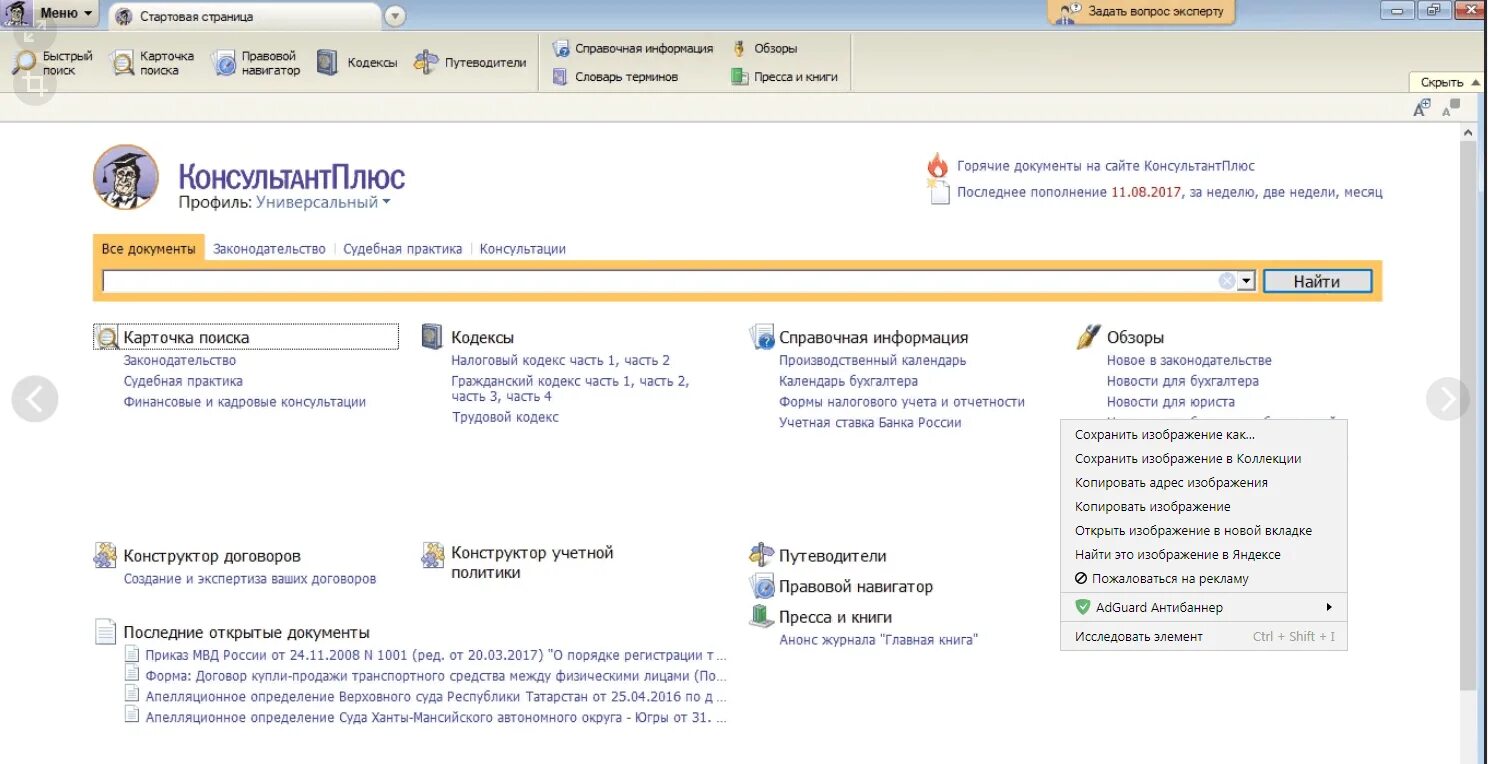Open the Профиль Универсальный dropdown
Screen dimensions: 1488x764
click(323, 202)
